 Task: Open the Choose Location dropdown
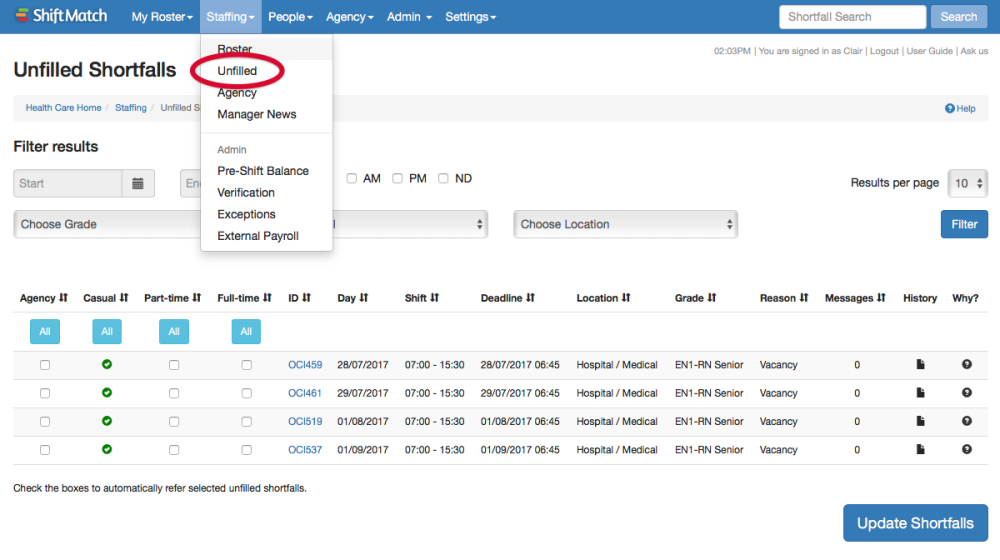pyautogui.click(x=626, y=225)
